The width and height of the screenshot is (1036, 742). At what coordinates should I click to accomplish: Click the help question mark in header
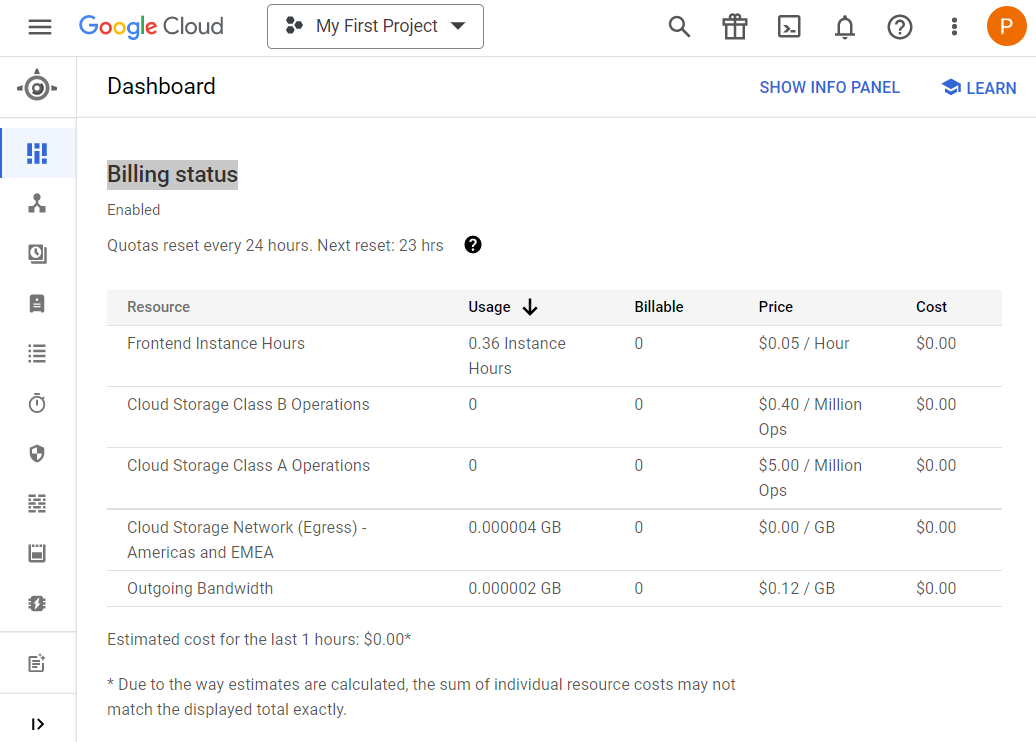coord(900,27)
